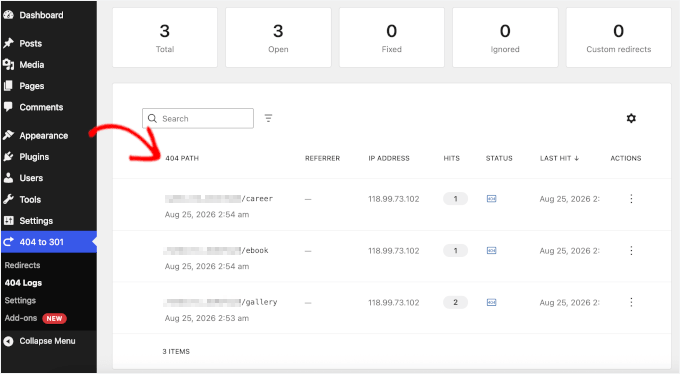Viewport: 680px width, 374px height.
Task: Click the 404 status icon for /gallery
Action: tap(491, 302)
